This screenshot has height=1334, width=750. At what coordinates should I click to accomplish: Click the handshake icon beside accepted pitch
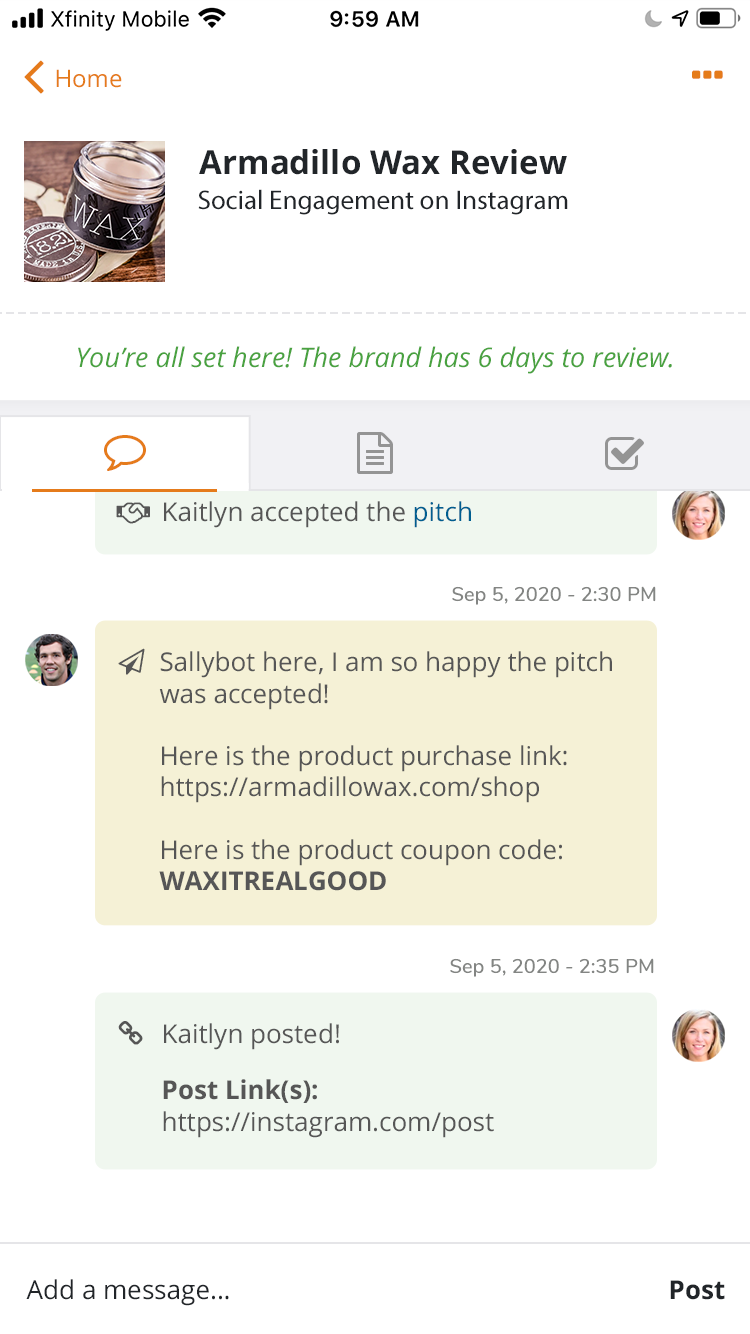coord(133,513)
